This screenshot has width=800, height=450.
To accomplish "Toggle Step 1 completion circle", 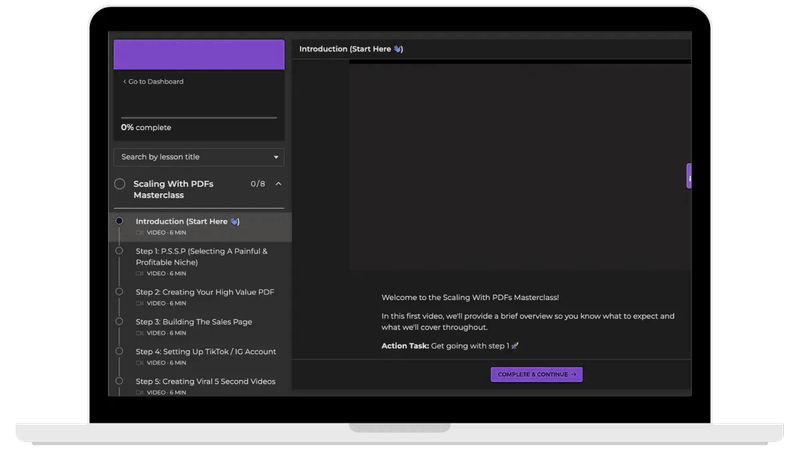I will point(119,251).
